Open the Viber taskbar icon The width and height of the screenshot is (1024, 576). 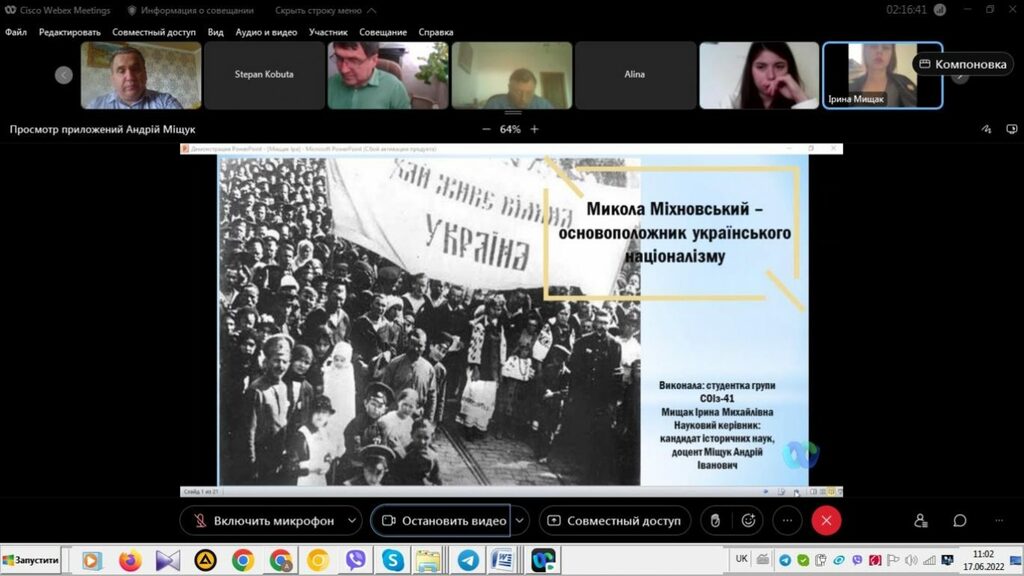(355, 560)
